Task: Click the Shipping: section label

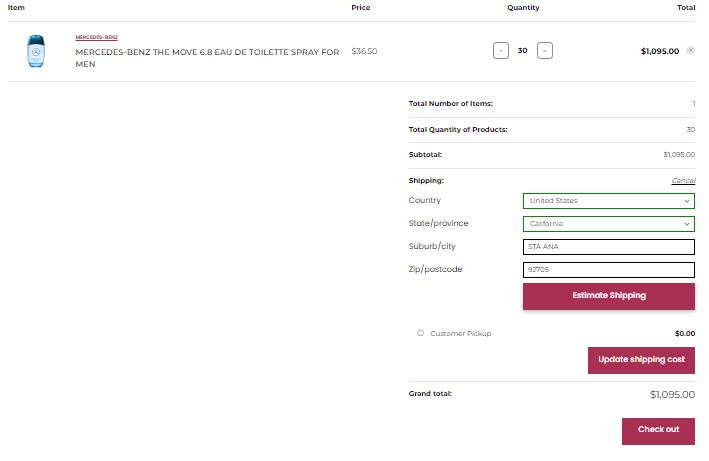Action: tap(426, 181)
